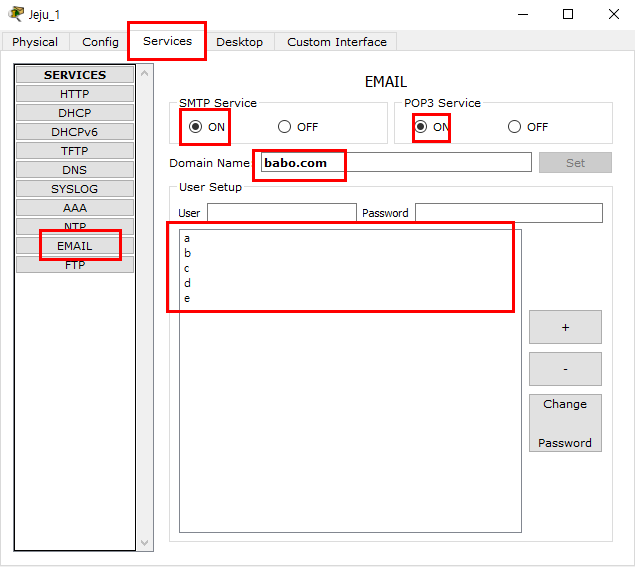635x567 pixels.
Task: Focus the Password input field
Action: 509,213
